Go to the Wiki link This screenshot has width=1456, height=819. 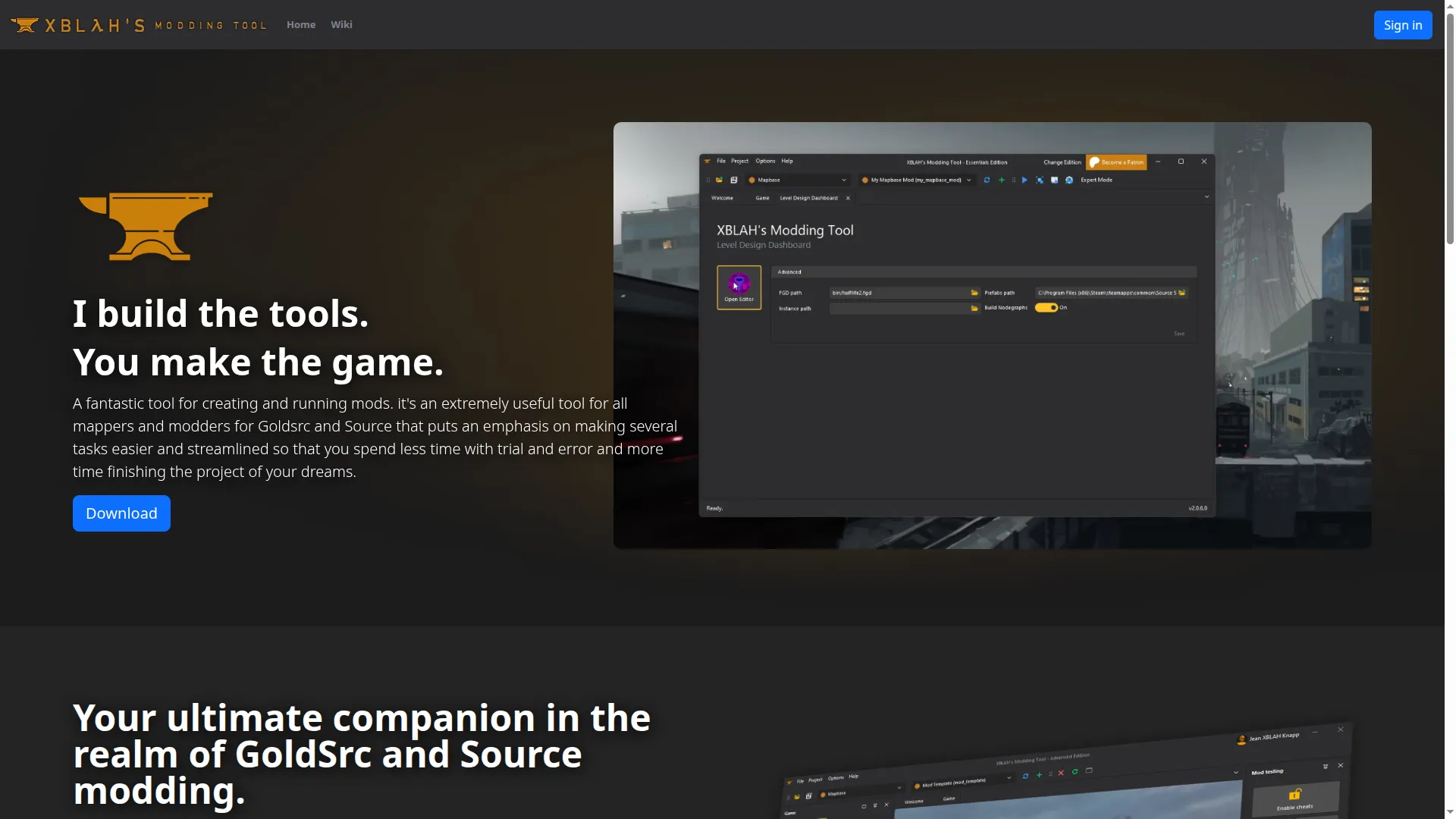(x=341, y=25)
